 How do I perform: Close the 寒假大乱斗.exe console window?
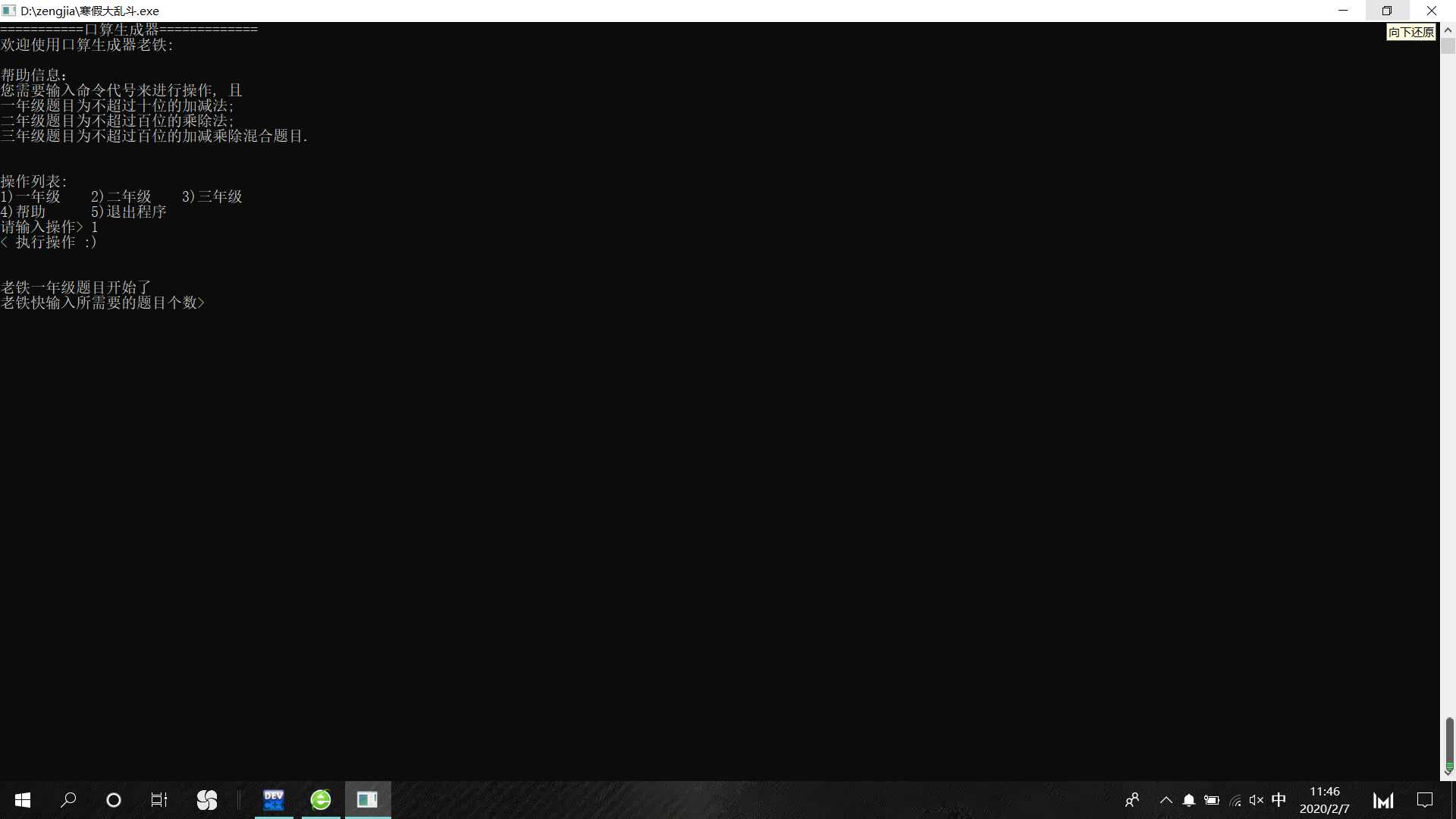[1432, 11]
